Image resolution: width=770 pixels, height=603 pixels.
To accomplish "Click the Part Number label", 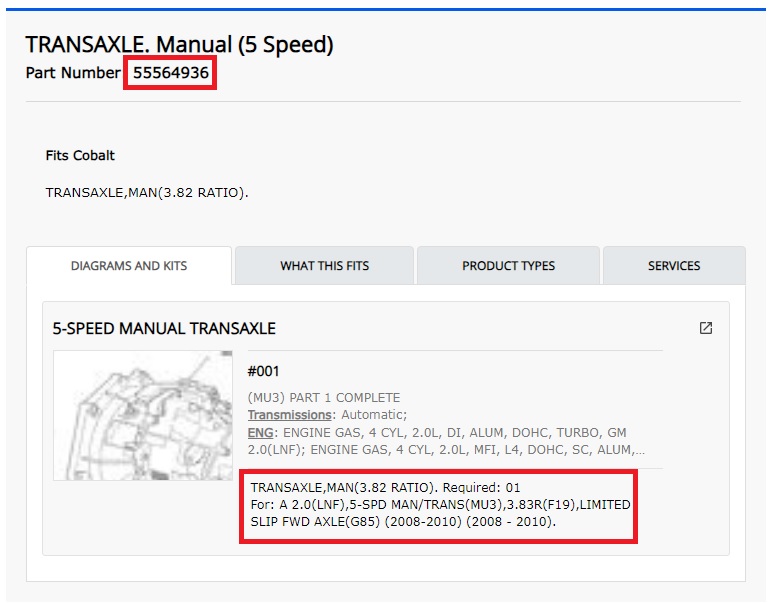I will pos(73,73).
